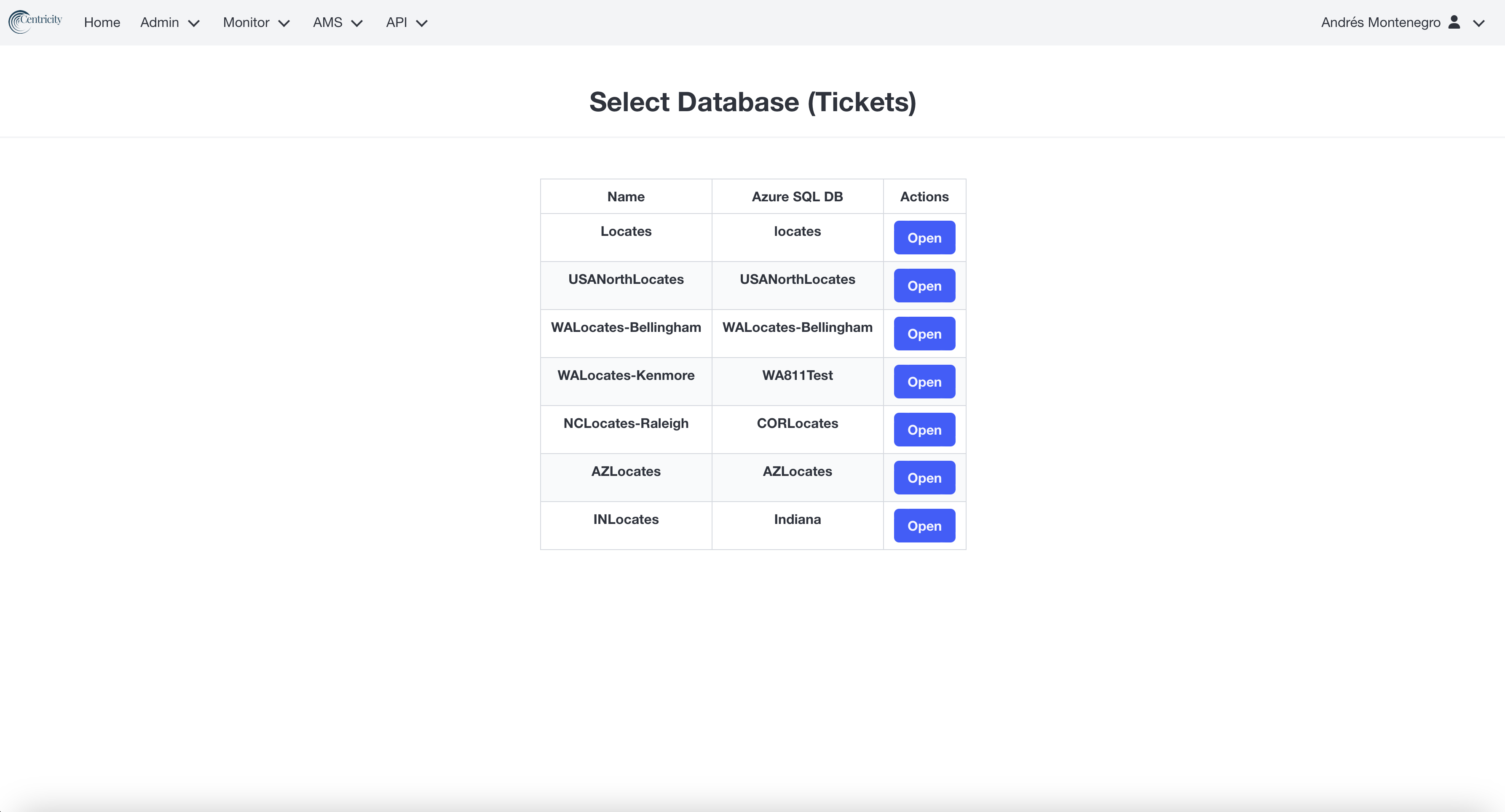The image size is (1505, 812).
Task: Select the Azure SQL DB column header
Action: coord(797,196)
